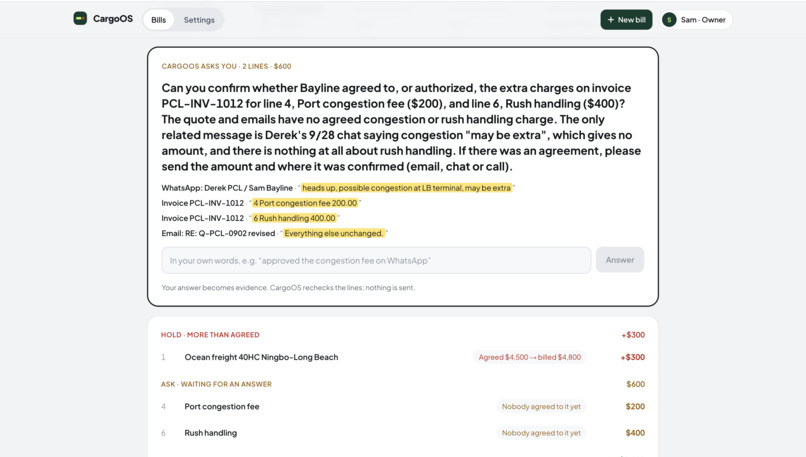This screenshot has width=806, height=457.
Task: Click the $400 amount for Rush handling
Action: pos(635,433)
